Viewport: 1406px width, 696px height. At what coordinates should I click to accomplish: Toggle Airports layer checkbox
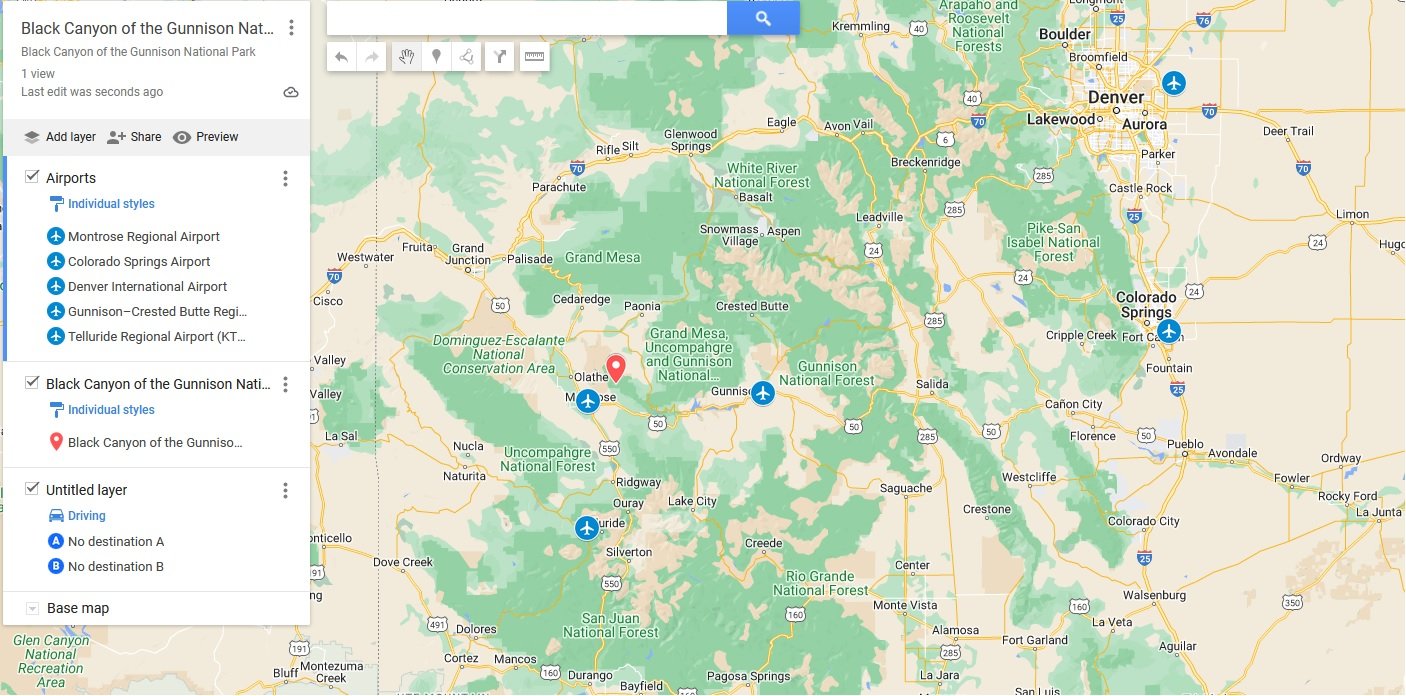pyautogui.click(x=32, y=177)
